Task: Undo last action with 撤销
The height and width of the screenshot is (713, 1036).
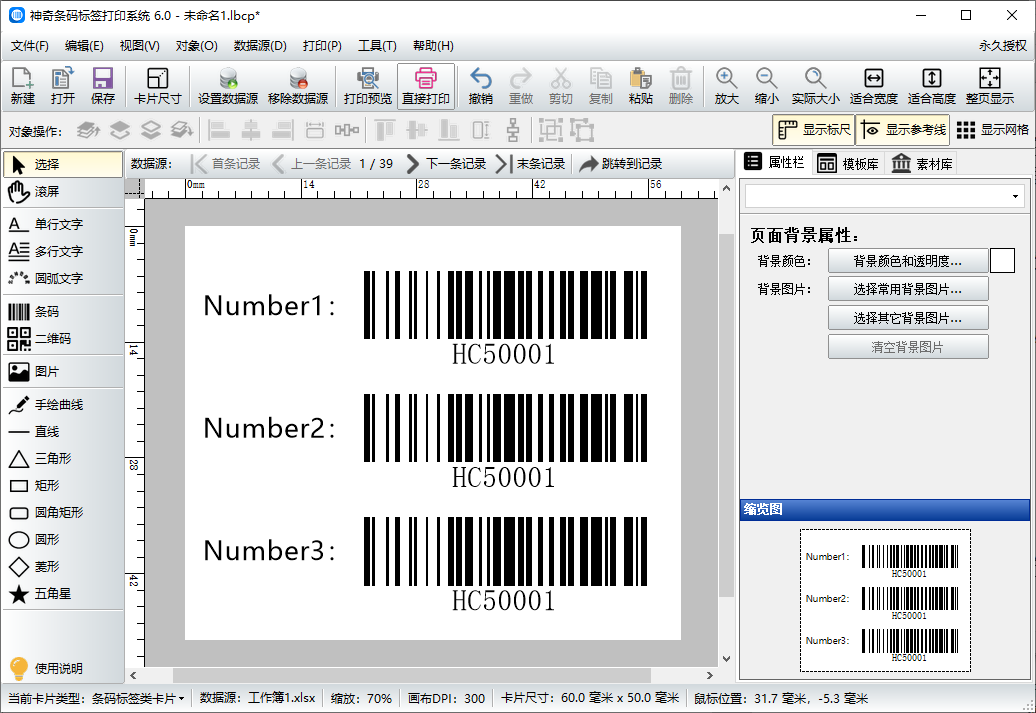Action: (x=480, y=85)
